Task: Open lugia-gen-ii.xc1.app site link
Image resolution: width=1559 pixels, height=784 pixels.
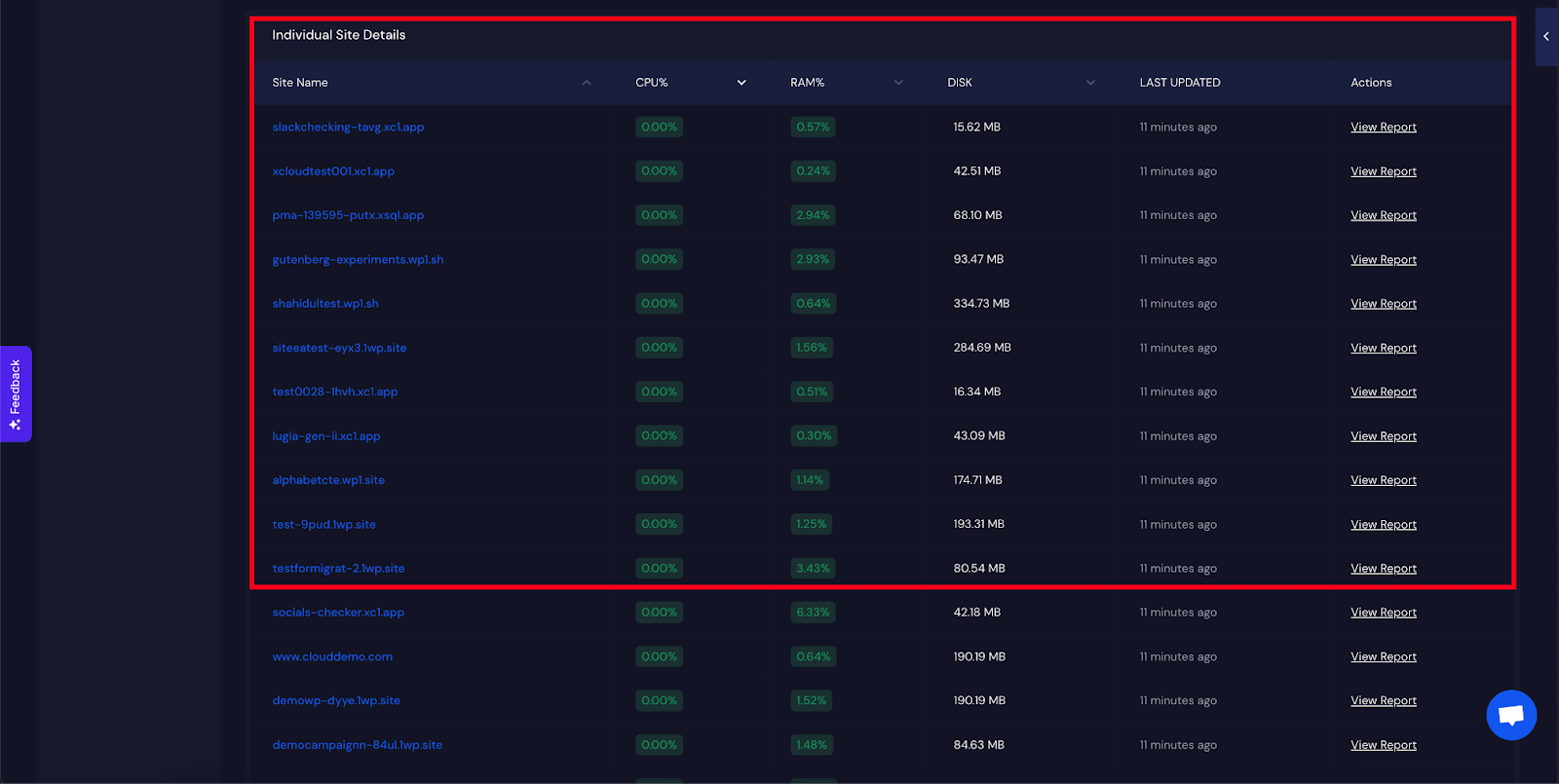Action: [326, 436]
